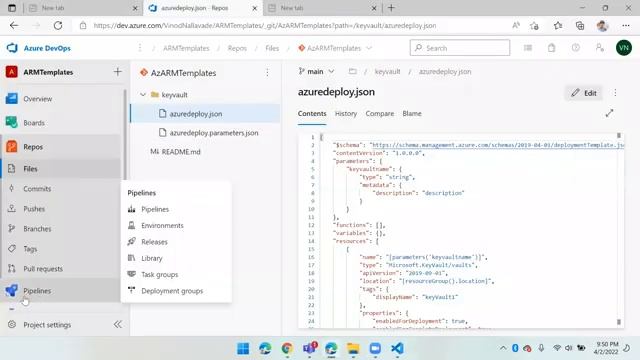Click ARMTemplates in top breadcrumb
This screenshot has height=360, width=640.
click(x=186, y=48)
